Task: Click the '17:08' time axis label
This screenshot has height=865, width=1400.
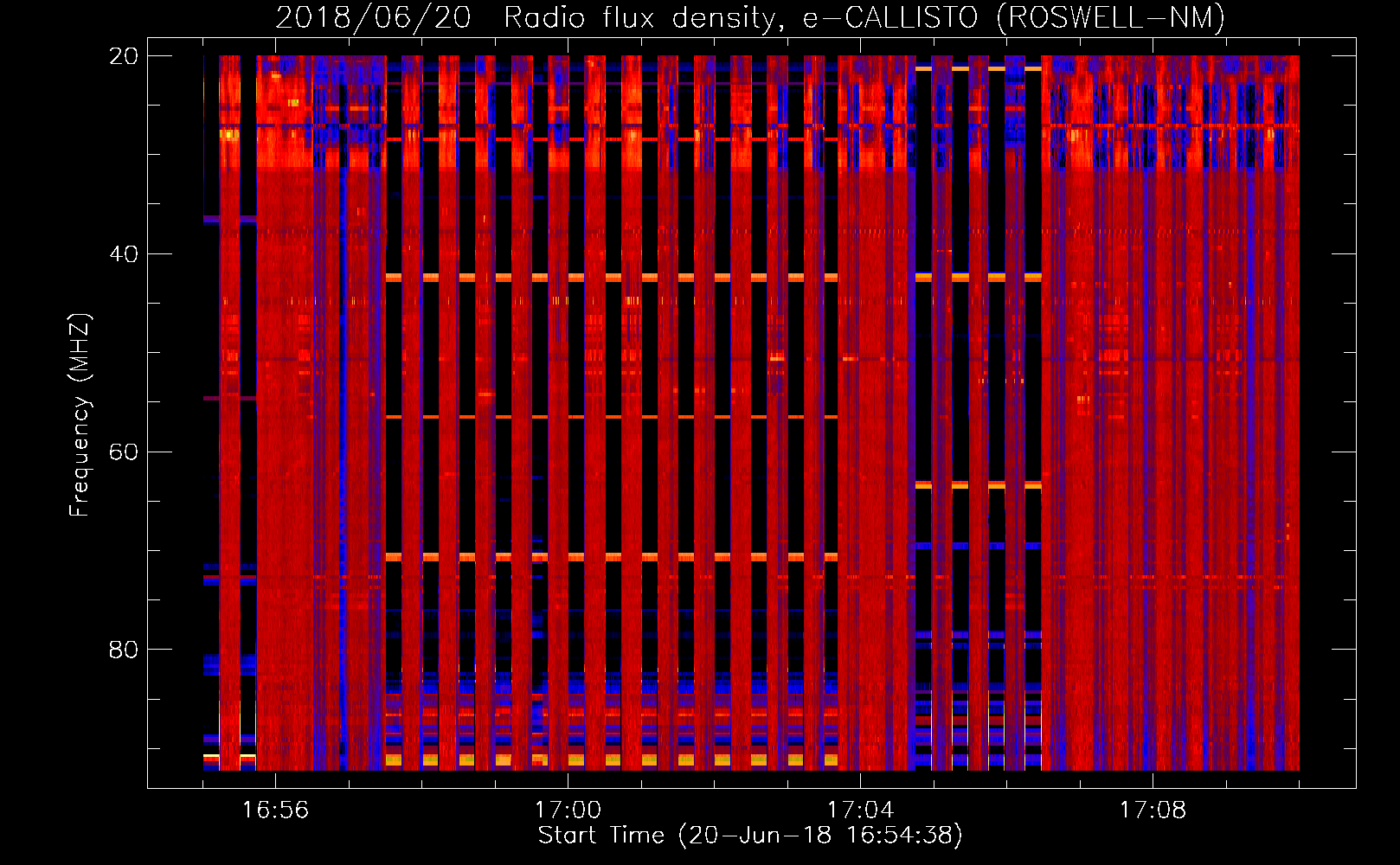Action: pyautogui.click(x=1153, y=811)
